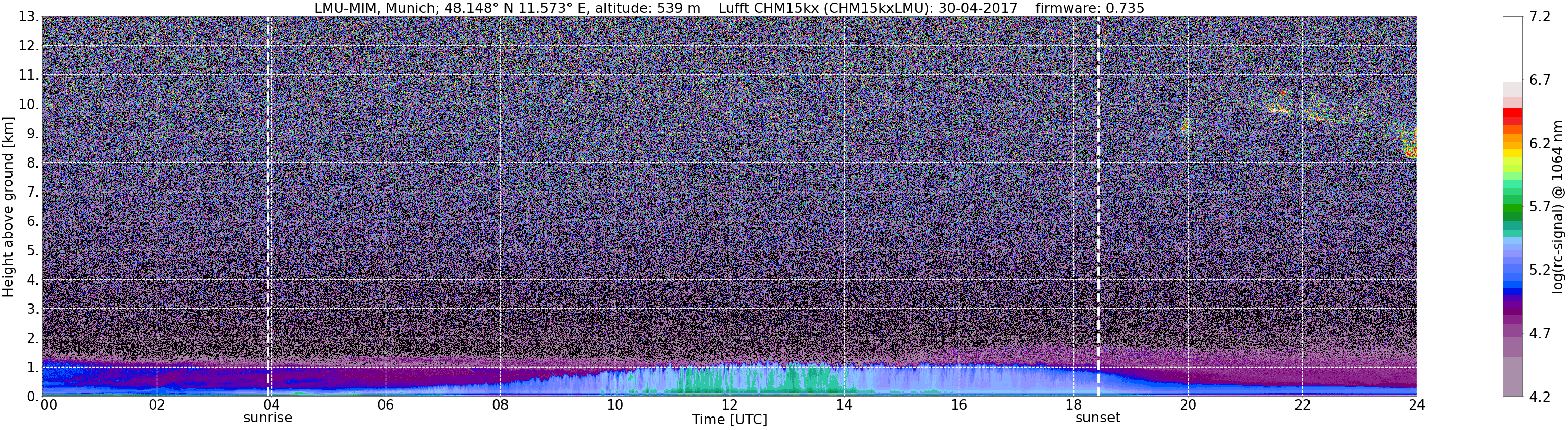This screenshot has height=430, width=1568.
Task: Click the sunset label under the time axis
Action: point(1098,418)
